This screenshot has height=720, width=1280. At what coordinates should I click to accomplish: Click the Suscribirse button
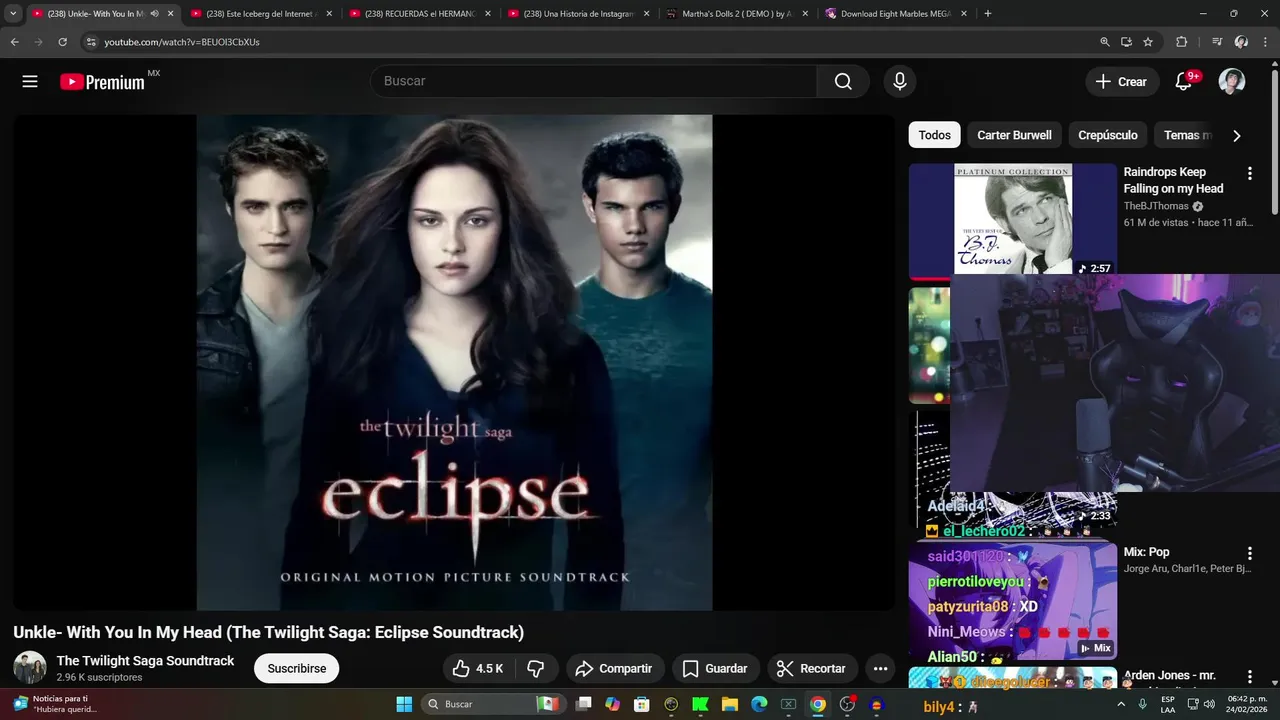[297, 668]
